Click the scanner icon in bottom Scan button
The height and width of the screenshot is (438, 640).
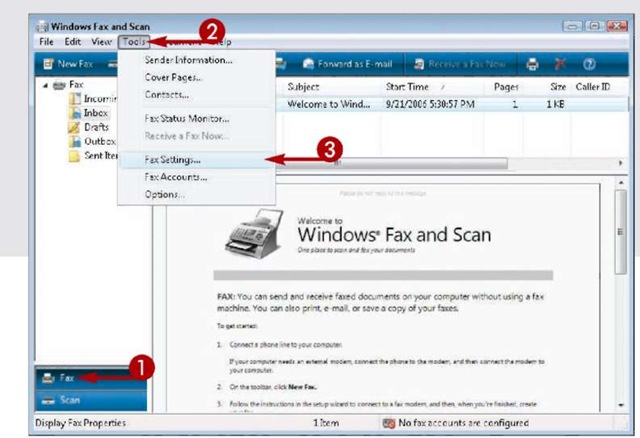click(x=48, y=400)
